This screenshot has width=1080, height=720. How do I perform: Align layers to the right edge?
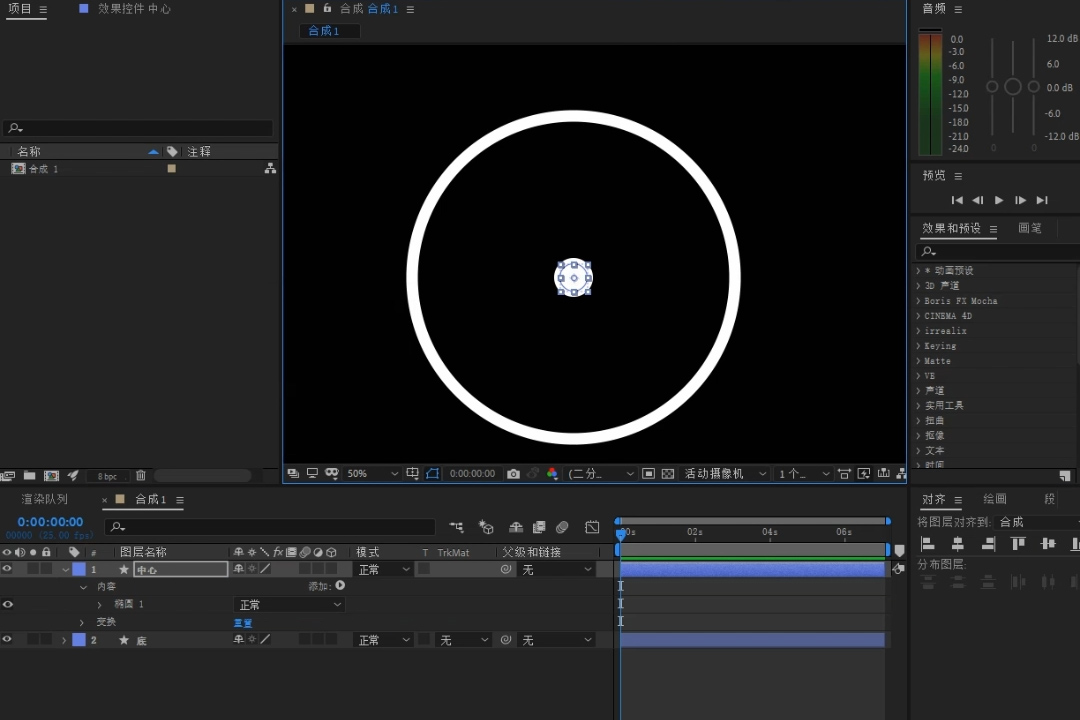988,544
